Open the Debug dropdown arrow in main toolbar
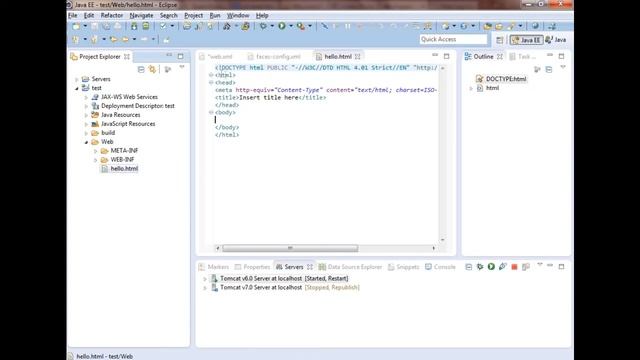This screenshot has height=360, width=640. click(x=272, y=26)
